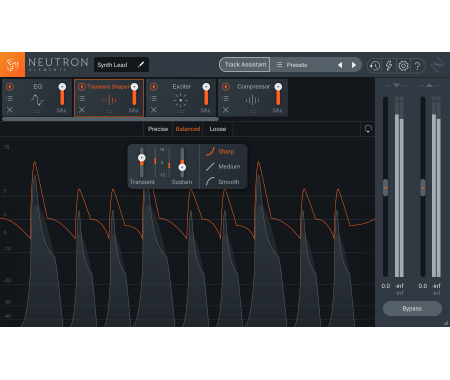Select the Precise mode tab
The image size is (450, 380).
click(x=158, y=129)
